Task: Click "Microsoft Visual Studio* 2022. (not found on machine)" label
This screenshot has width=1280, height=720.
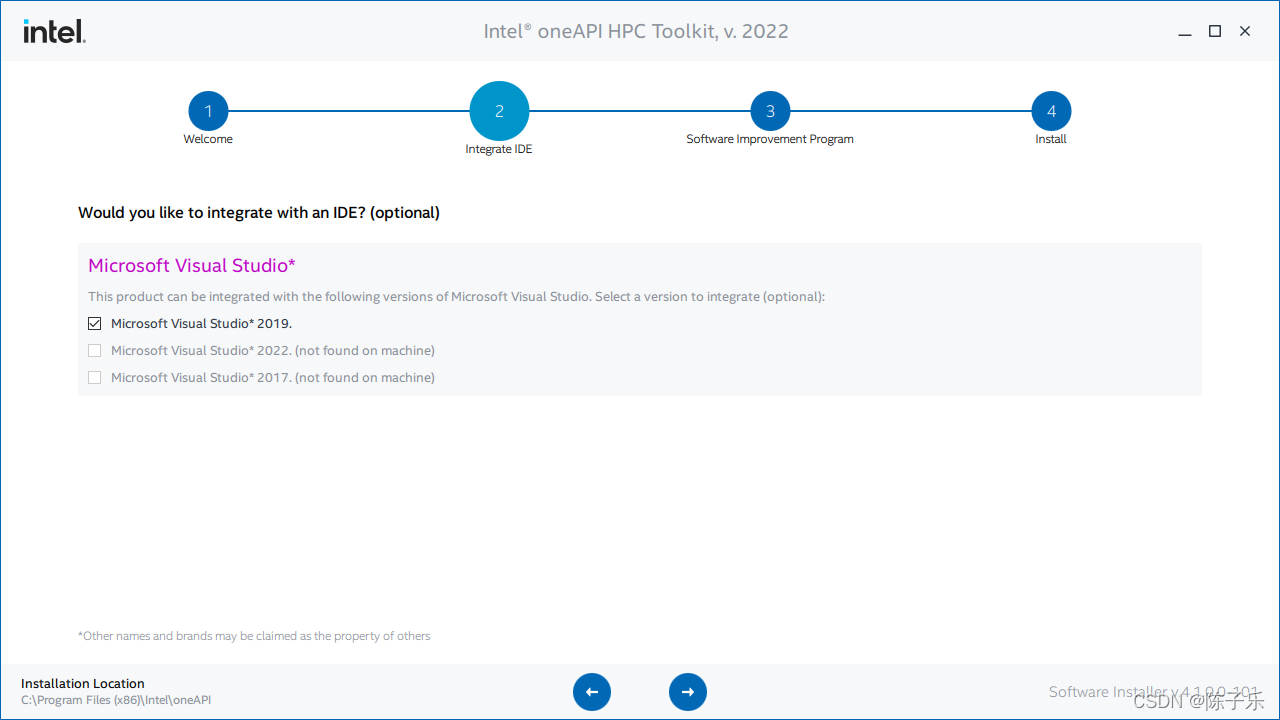Action: 273,350
